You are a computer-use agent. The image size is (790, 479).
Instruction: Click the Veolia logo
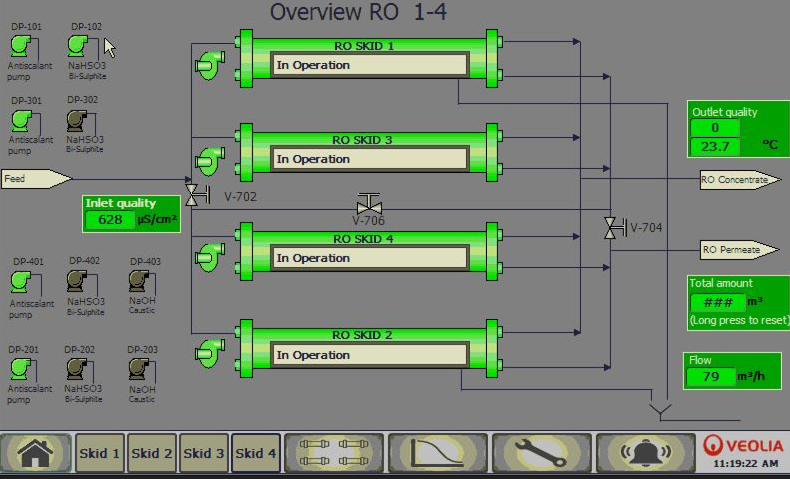coord(744,445)
